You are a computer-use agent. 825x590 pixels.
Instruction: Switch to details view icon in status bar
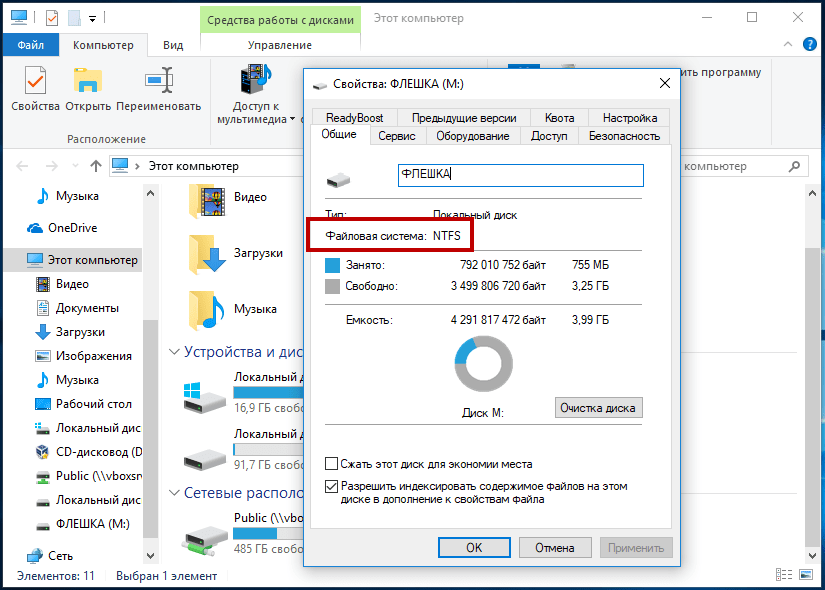coord(784,575)
